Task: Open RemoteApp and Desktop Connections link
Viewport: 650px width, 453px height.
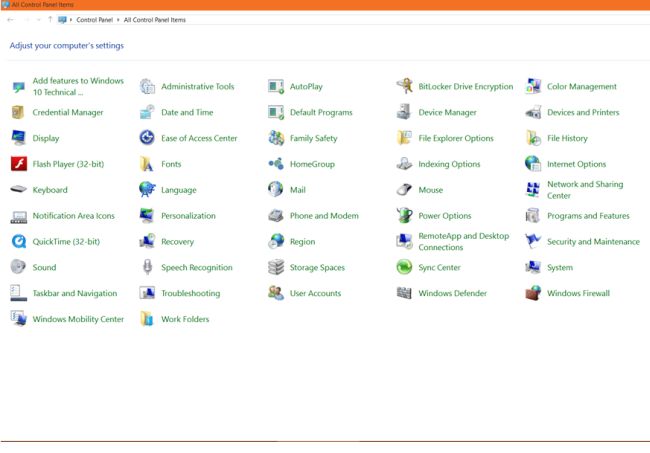Action: click(x=464, y=242)
